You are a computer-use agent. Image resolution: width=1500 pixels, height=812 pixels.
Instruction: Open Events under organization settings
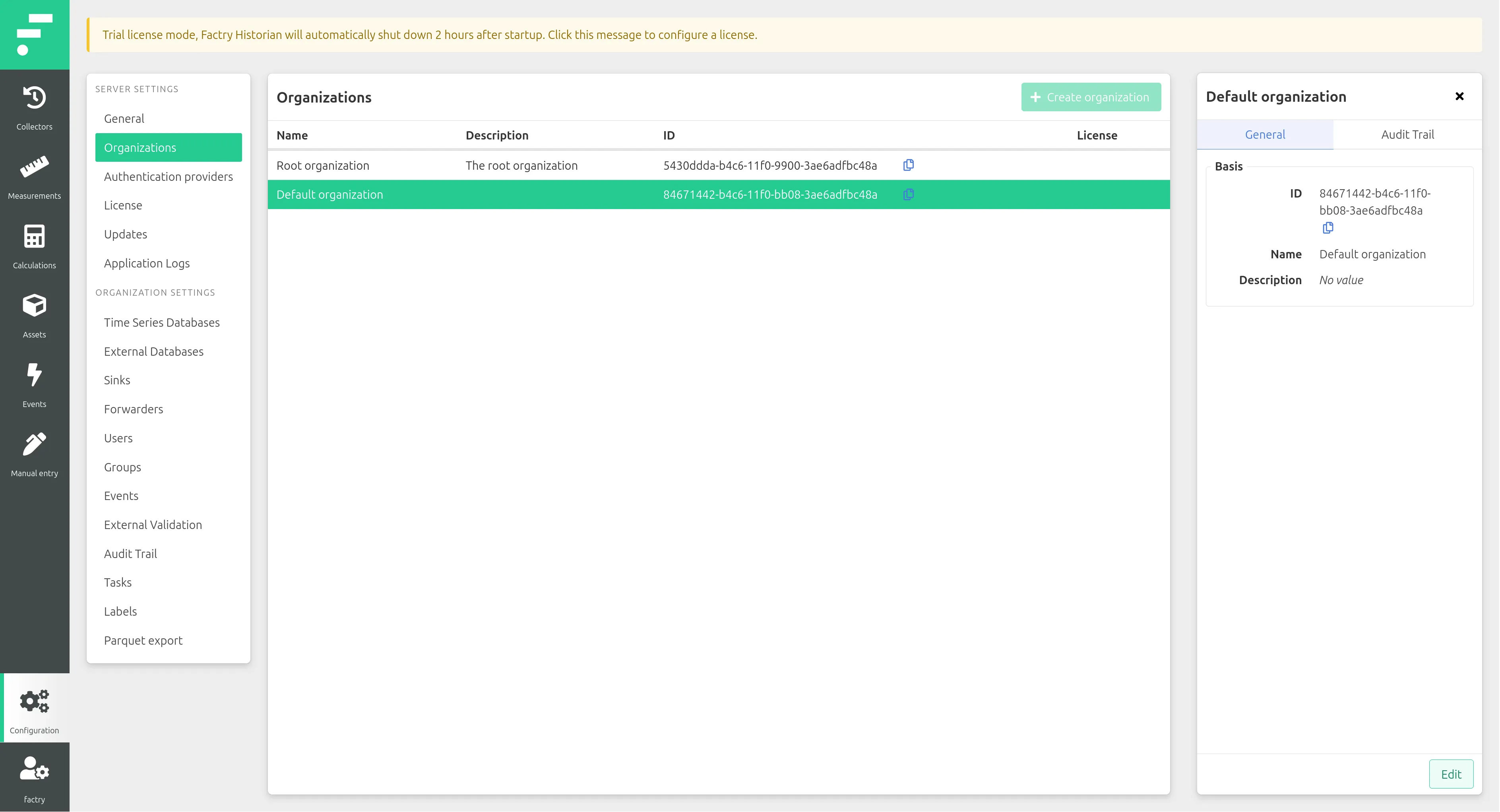[168, 496]
